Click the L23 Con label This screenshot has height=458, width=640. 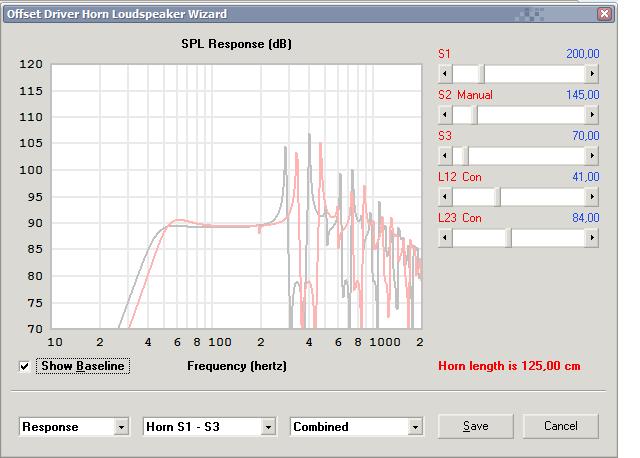[x=460, y=218]
